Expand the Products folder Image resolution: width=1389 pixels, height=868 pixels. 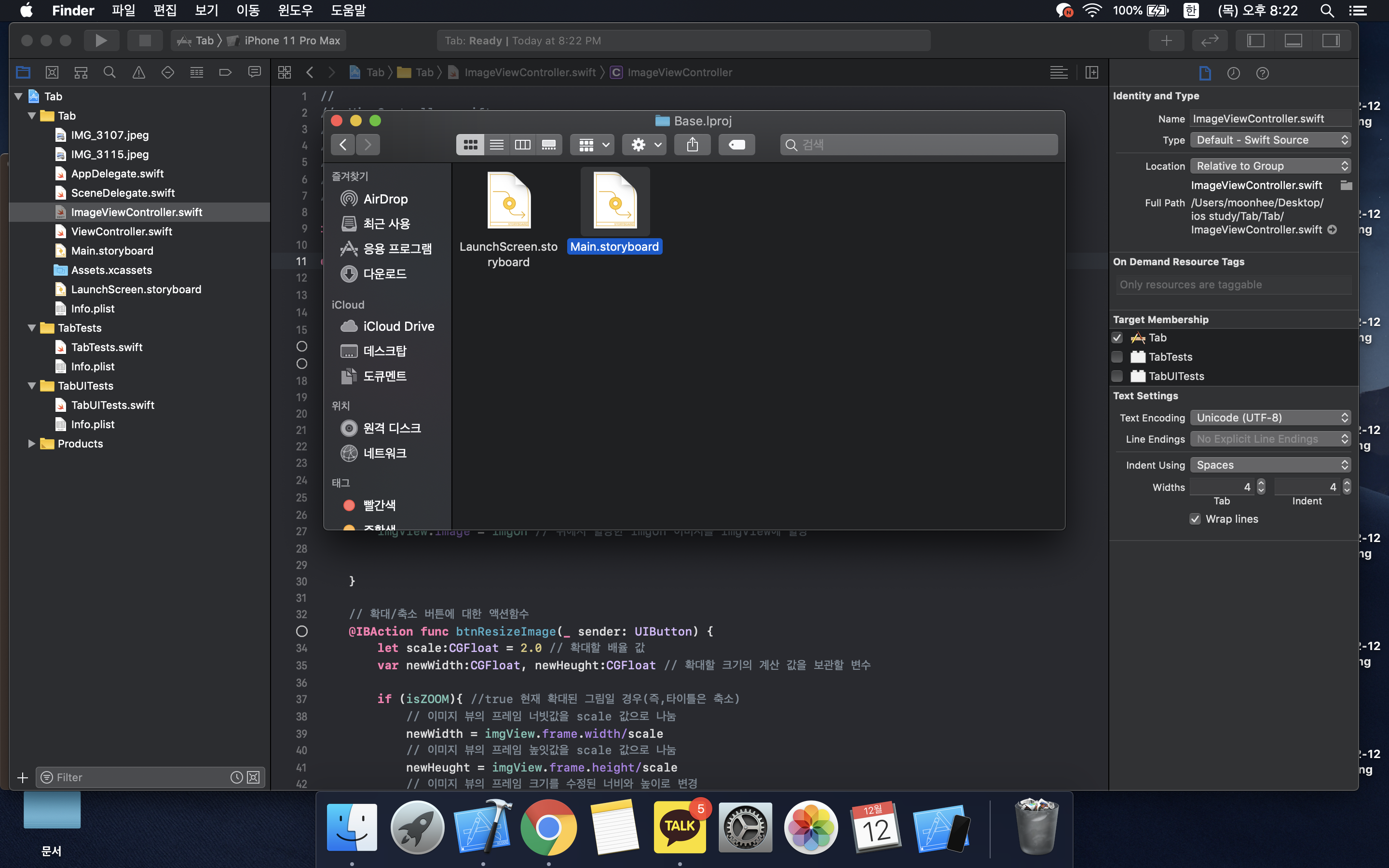point(31,443)
